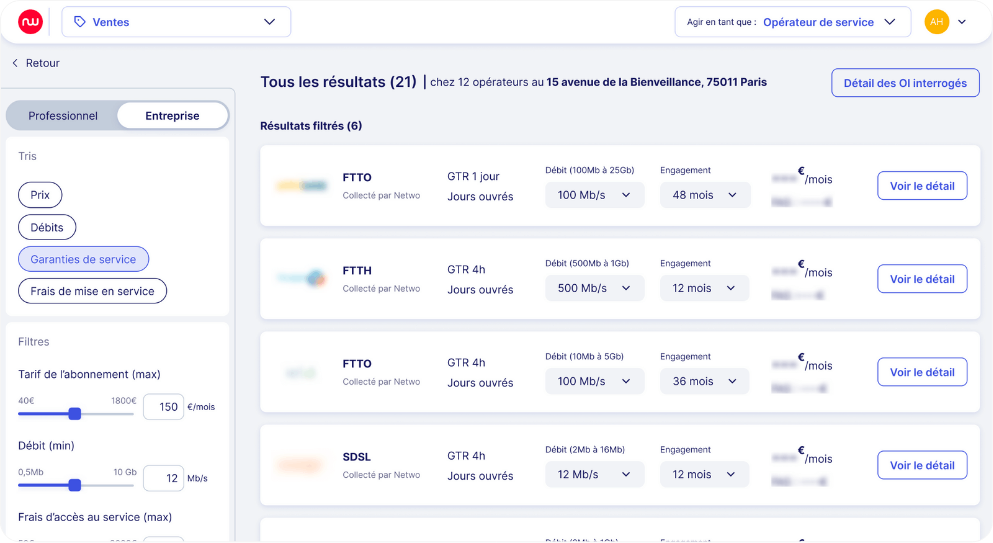Open the 36 mois engagement dropdown
993x543 pixels.
coord(705,381)
